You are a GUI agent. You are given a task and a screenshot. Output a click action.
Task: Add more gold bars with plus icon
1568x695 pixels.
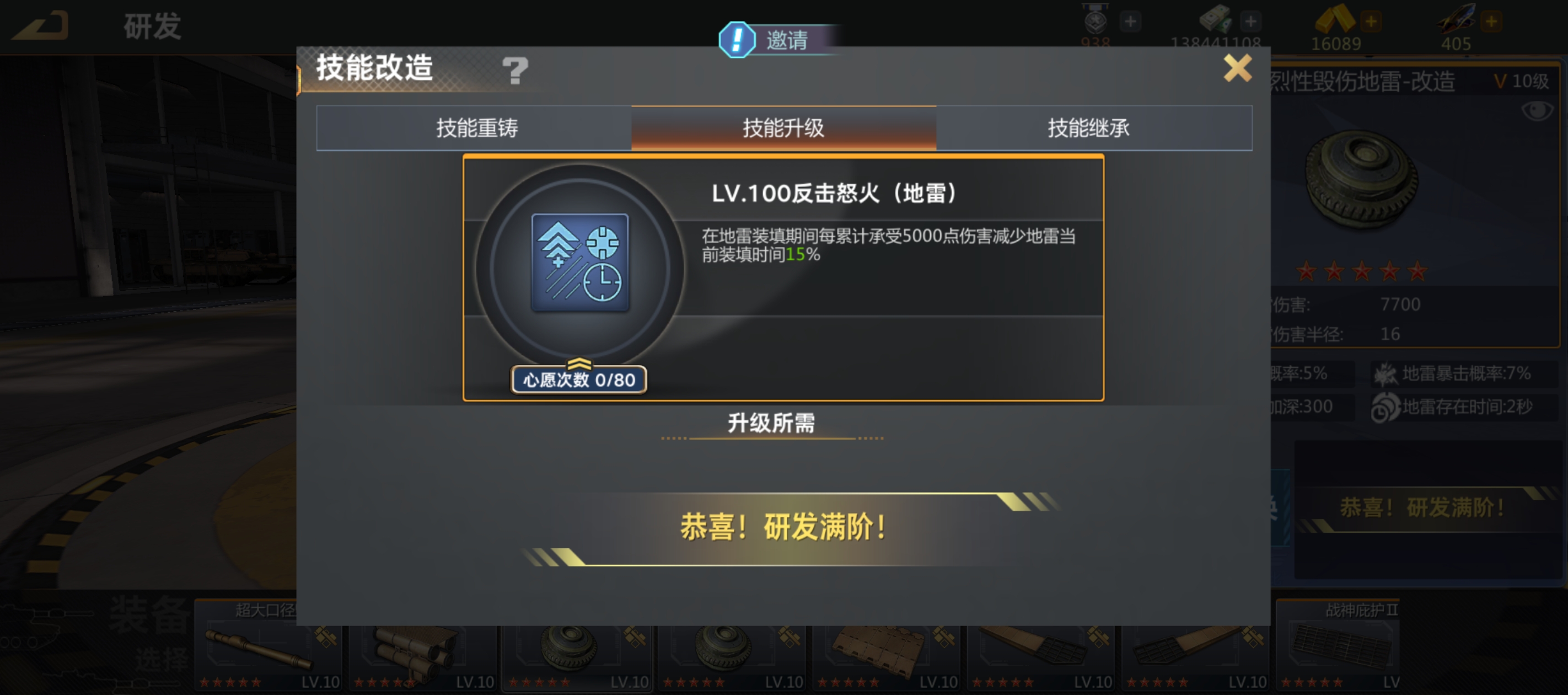1371,22
